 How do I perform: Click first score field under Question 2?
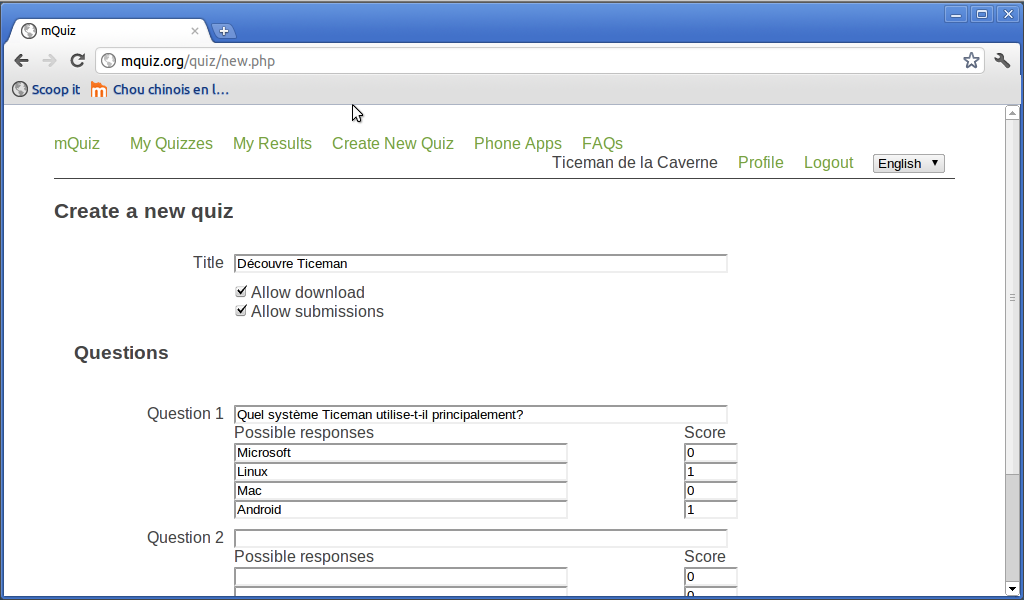[711, 576]
